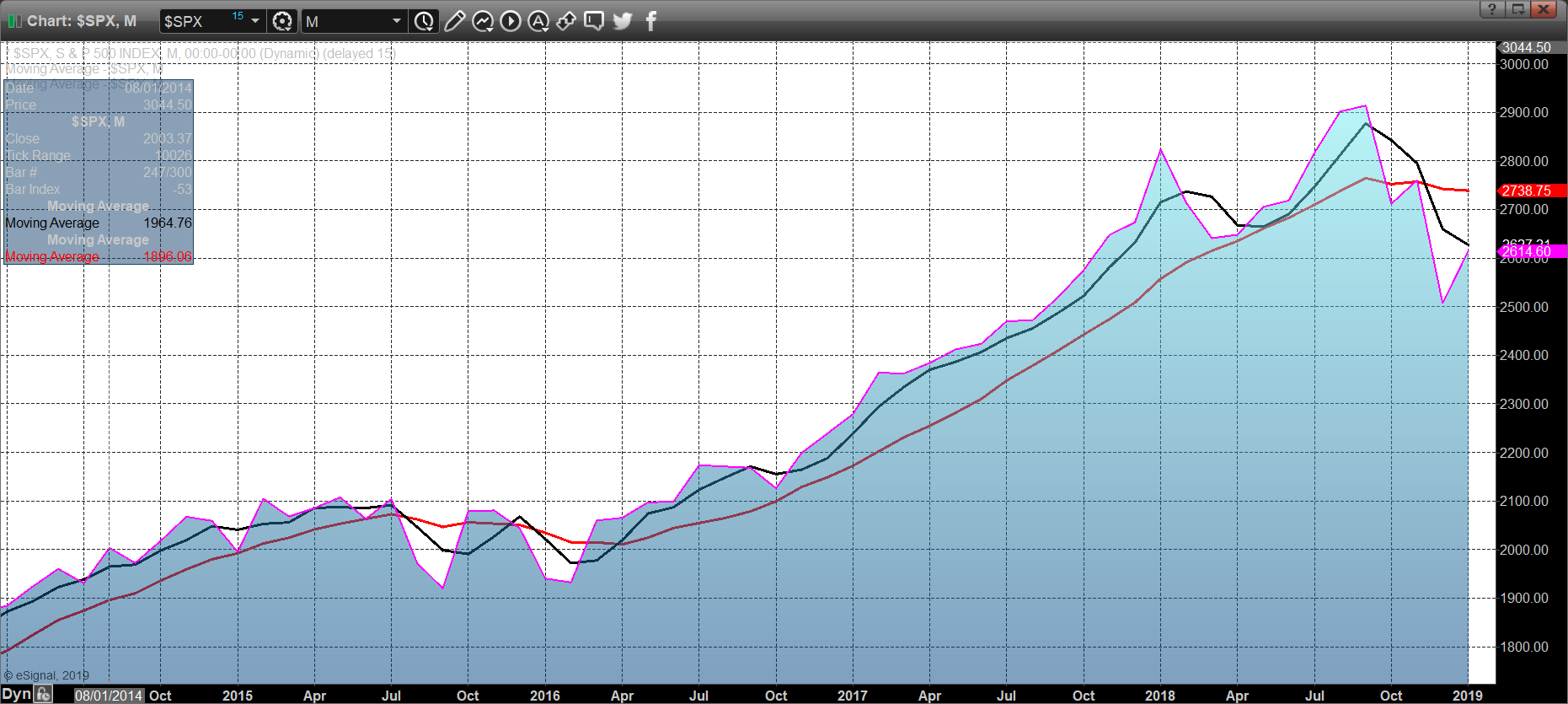Click the pop-out arrows icon
The width and height of the screenshot is (1568, 704).
coord(566,21)
